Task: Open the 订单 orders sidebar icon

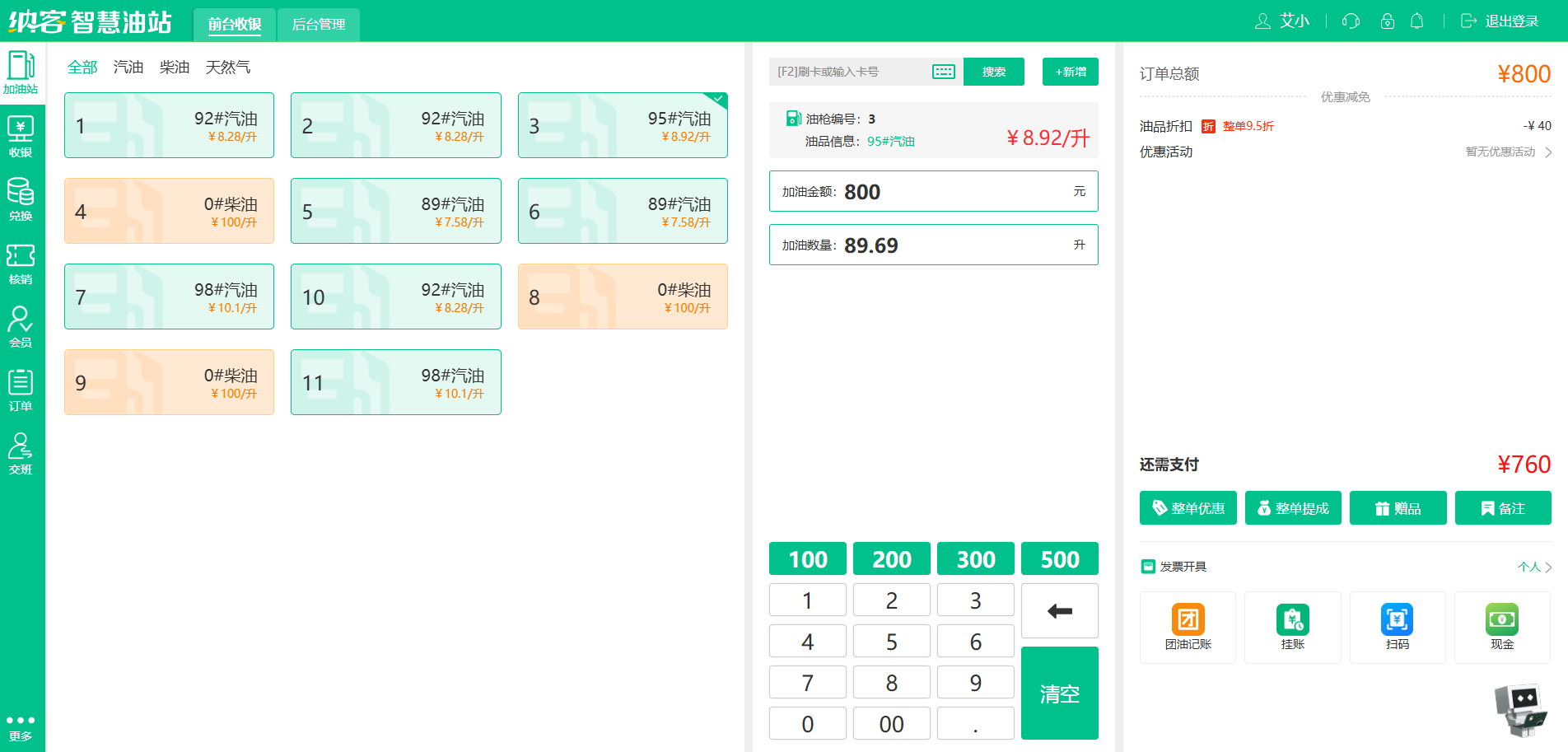Action: (x=21, y=390)
